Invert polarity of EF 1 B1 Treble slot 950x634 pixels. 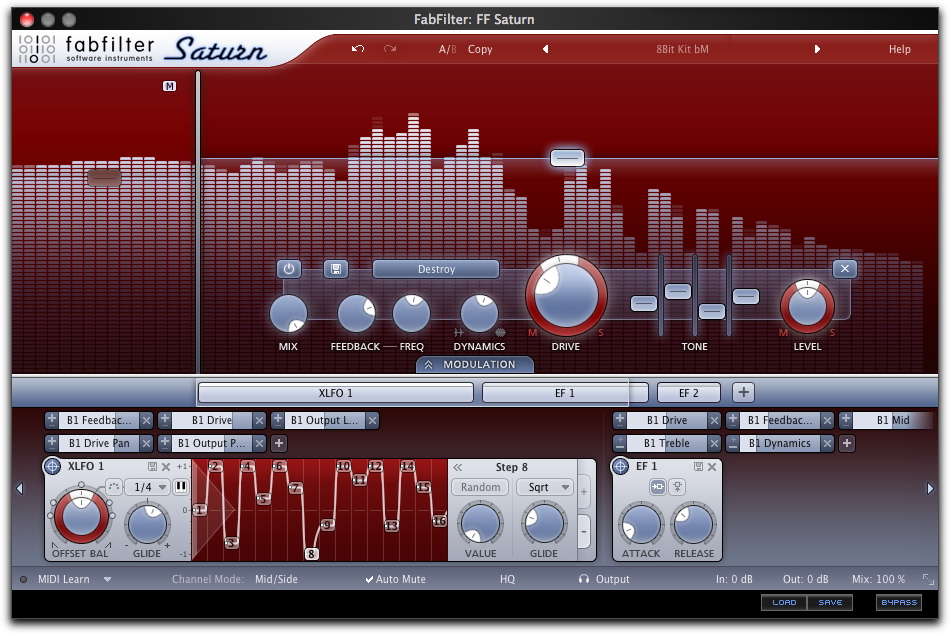[x=619, y=443]
